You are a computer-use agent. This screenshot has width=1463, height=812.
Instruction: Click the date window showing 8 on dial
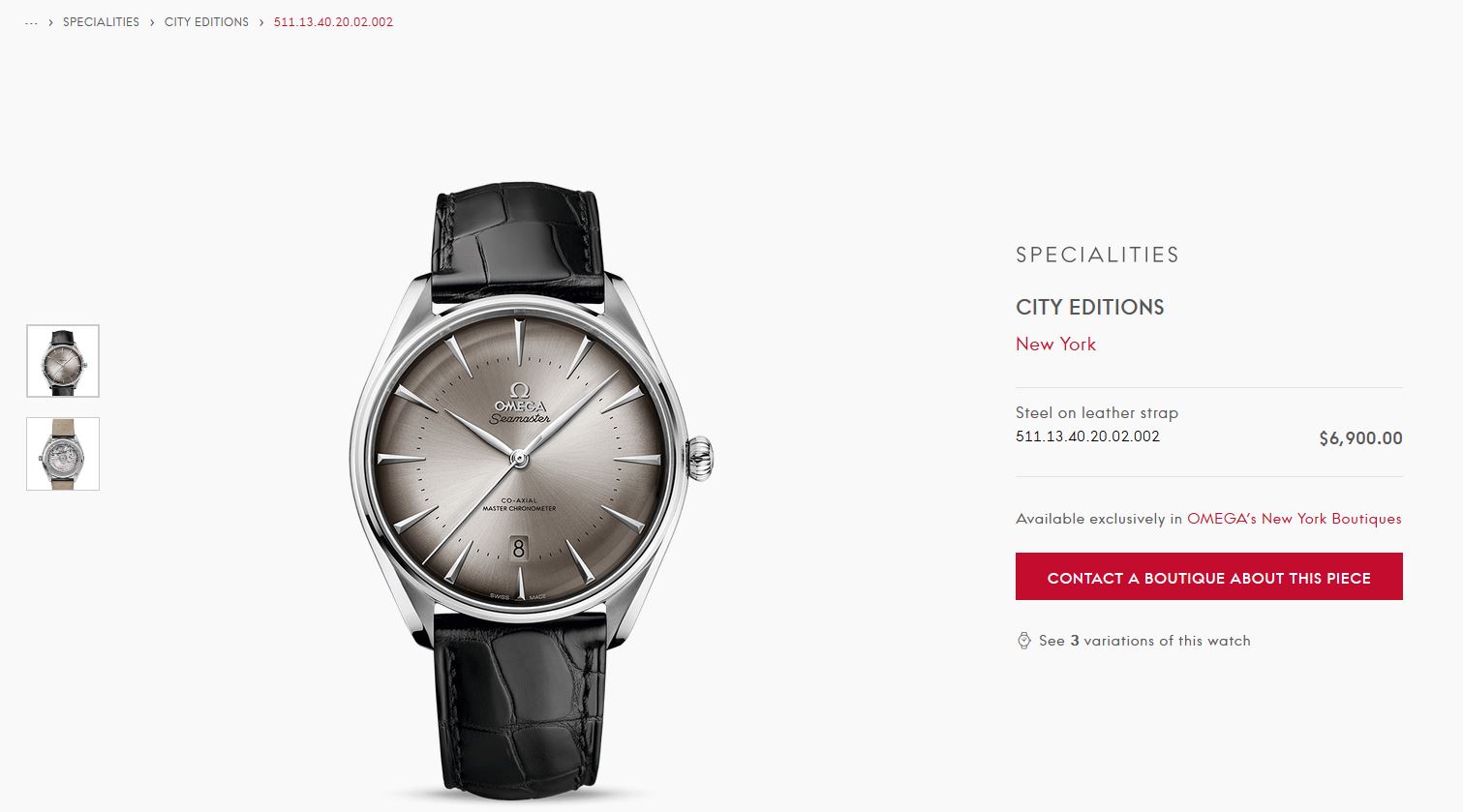[x=519, y=549]
